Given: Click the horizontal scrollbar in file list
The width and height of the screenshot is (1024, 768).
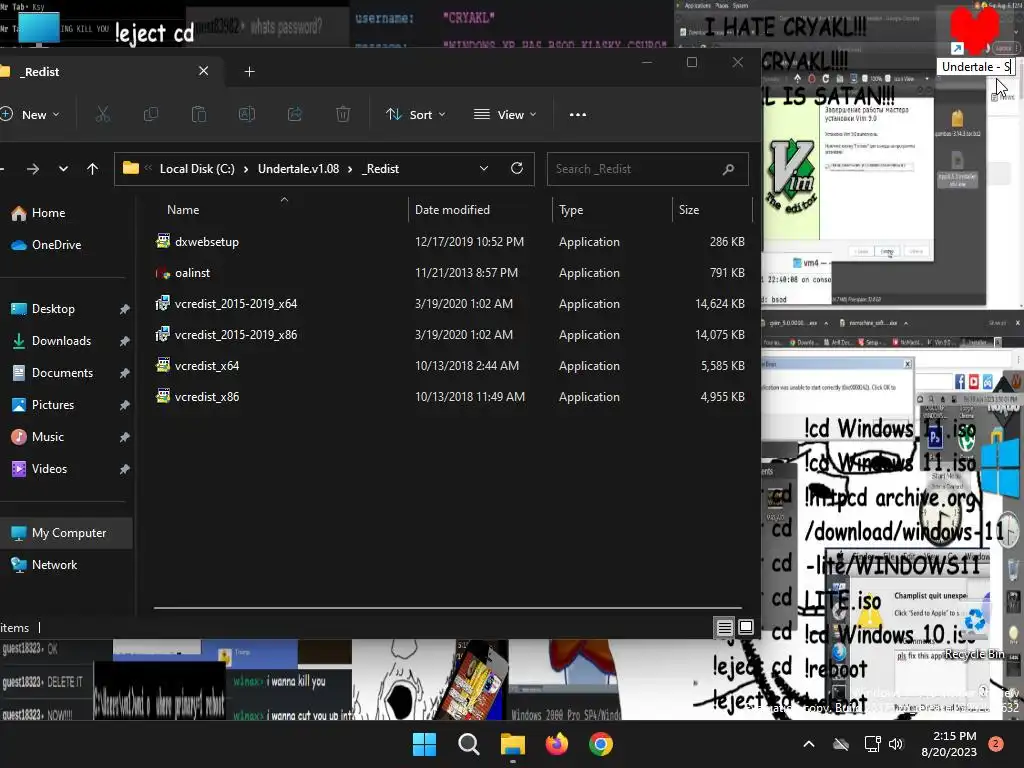Looking at the screenshot, I should (x=447, y=607).
